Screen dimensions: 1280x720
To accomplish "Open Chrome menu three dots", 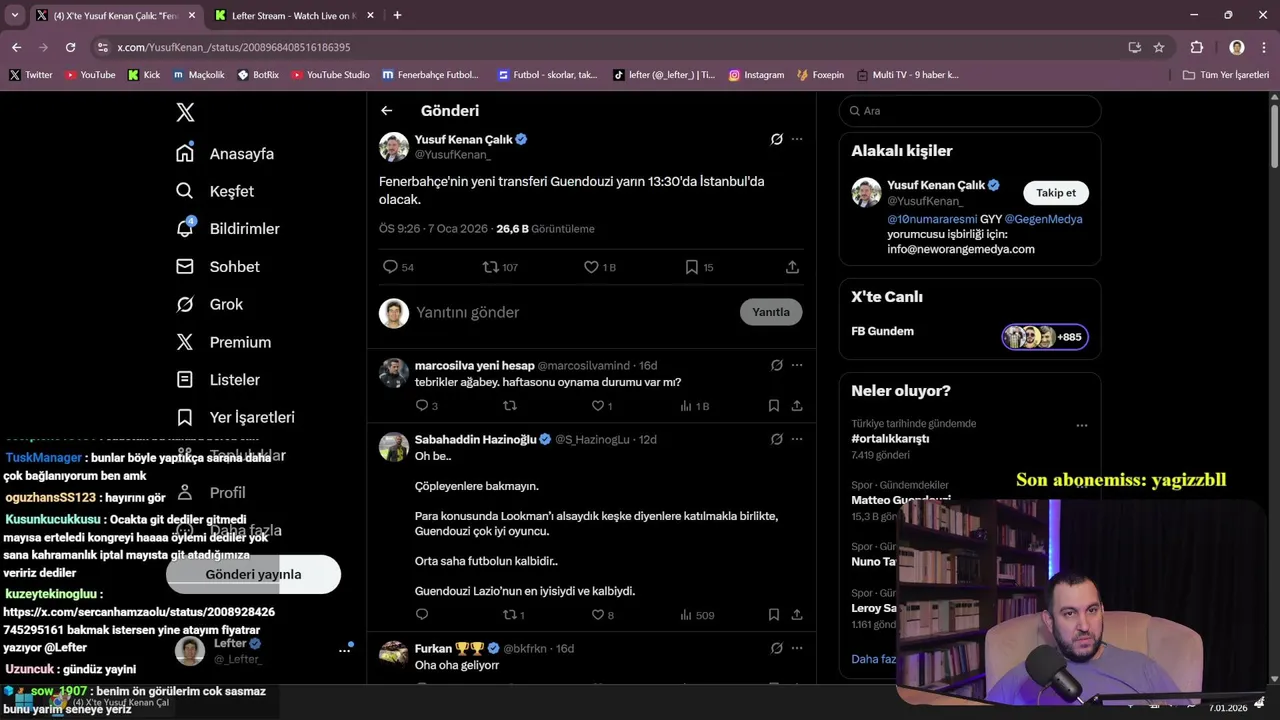I will [1264, 47].
